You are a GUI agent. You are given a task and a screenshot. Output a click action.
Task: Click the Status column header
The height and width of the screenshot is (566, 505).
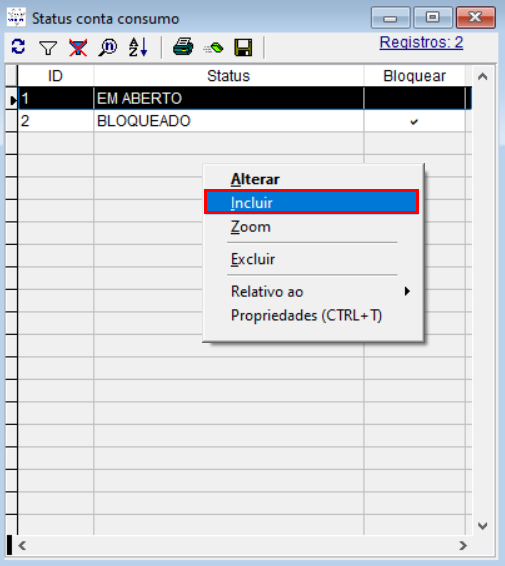(228, 76)
